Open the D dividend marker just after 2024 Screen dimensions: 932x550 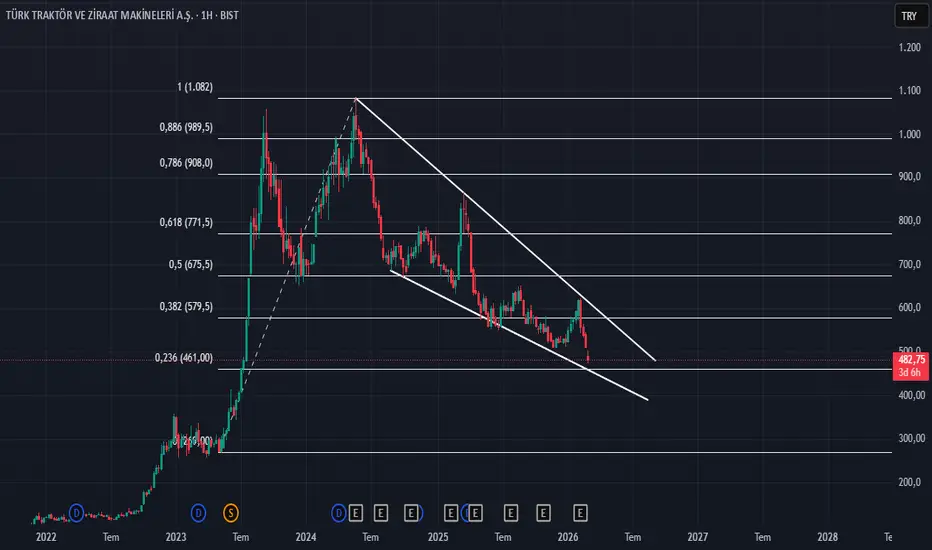(338, 513)
